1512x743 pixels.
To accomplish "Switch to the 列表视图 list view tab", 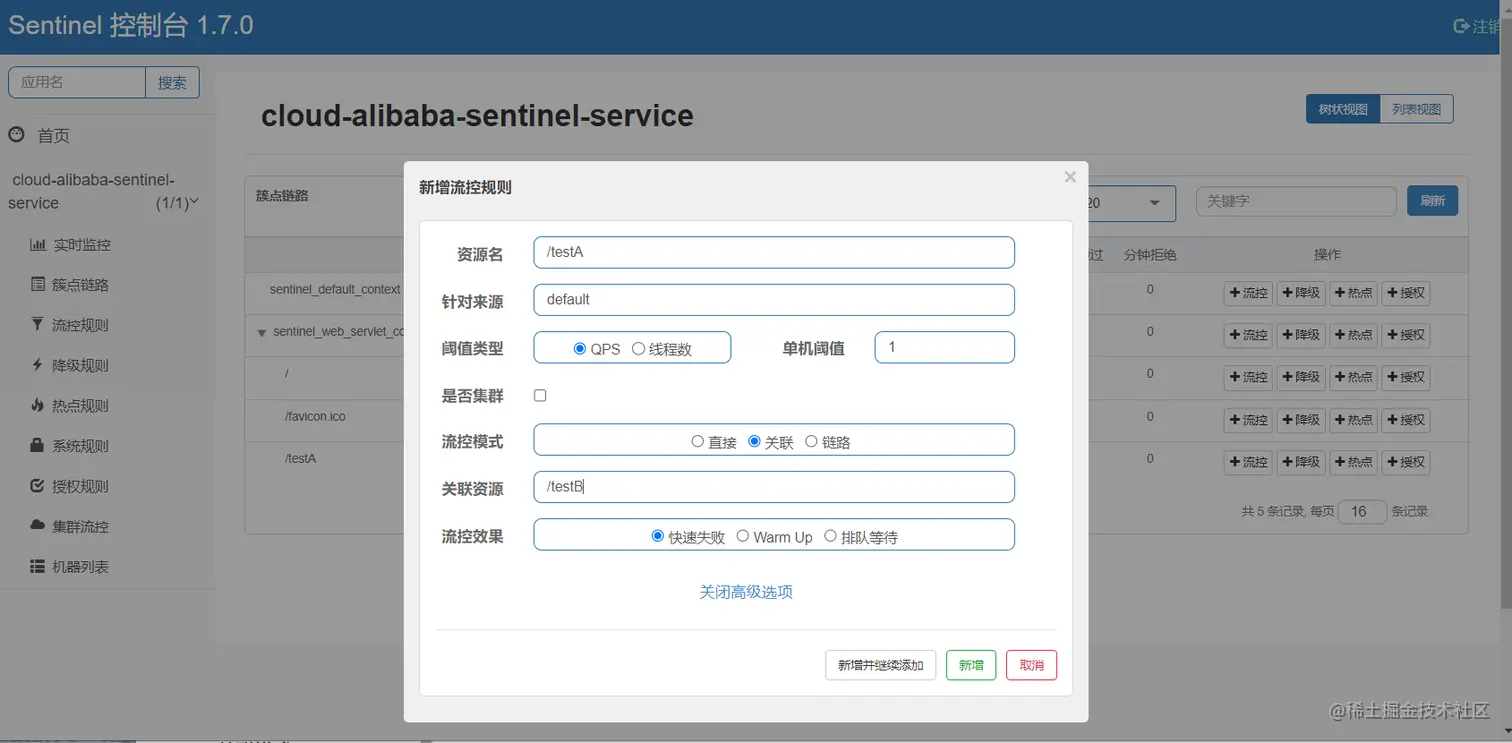I will [x=1417, y=109].
